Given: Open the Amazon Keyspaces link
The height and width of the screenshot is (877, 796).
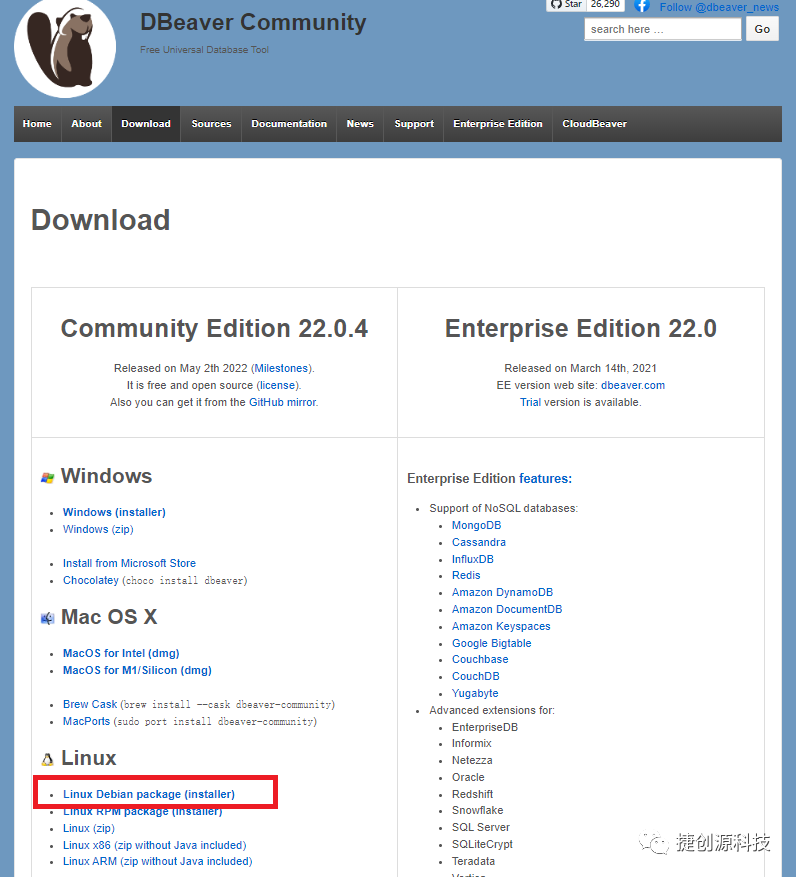Looking at the screenshot, I should pyautogui.click(x=501, y=626).
